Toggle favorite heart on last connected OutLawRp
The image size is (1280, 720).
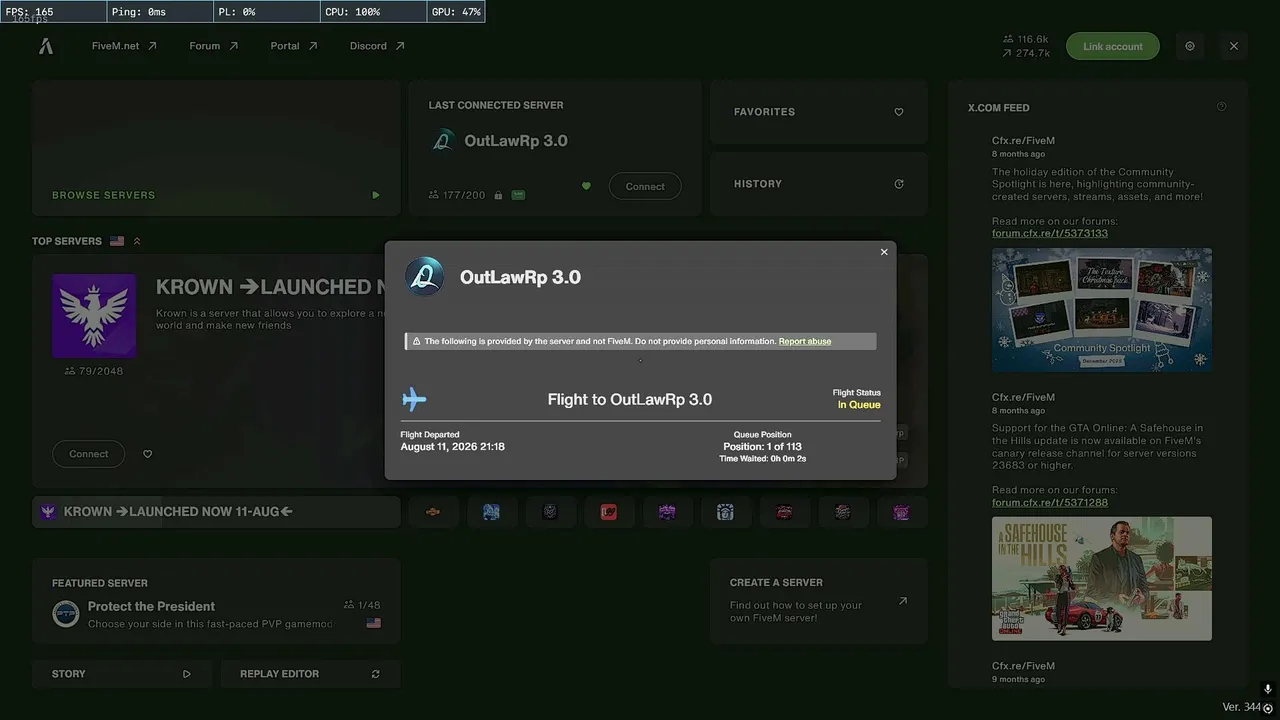tap(586, 186)
